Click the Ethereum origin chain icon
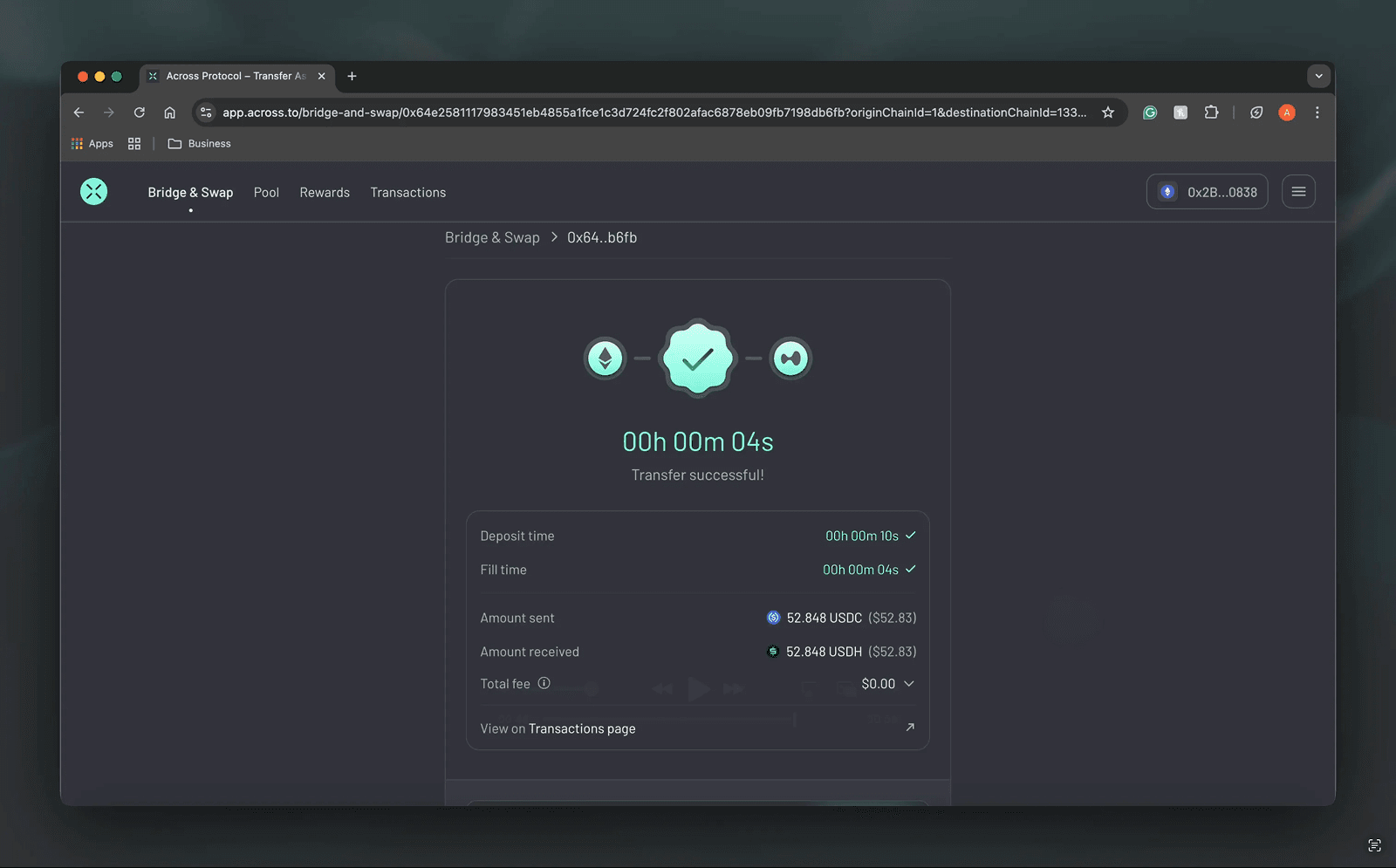Viewport: 1396px width, 868px height. click(606, 359)
